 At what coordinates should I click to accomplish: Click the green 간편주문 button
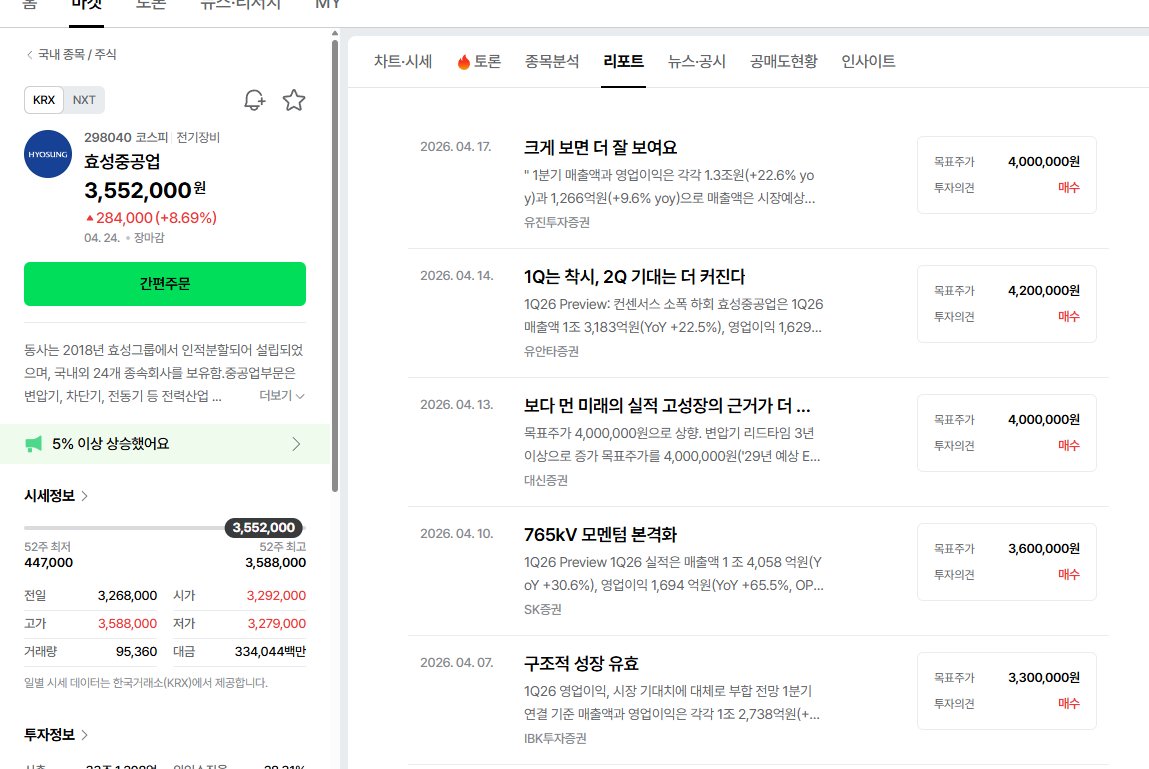[165, 284]
